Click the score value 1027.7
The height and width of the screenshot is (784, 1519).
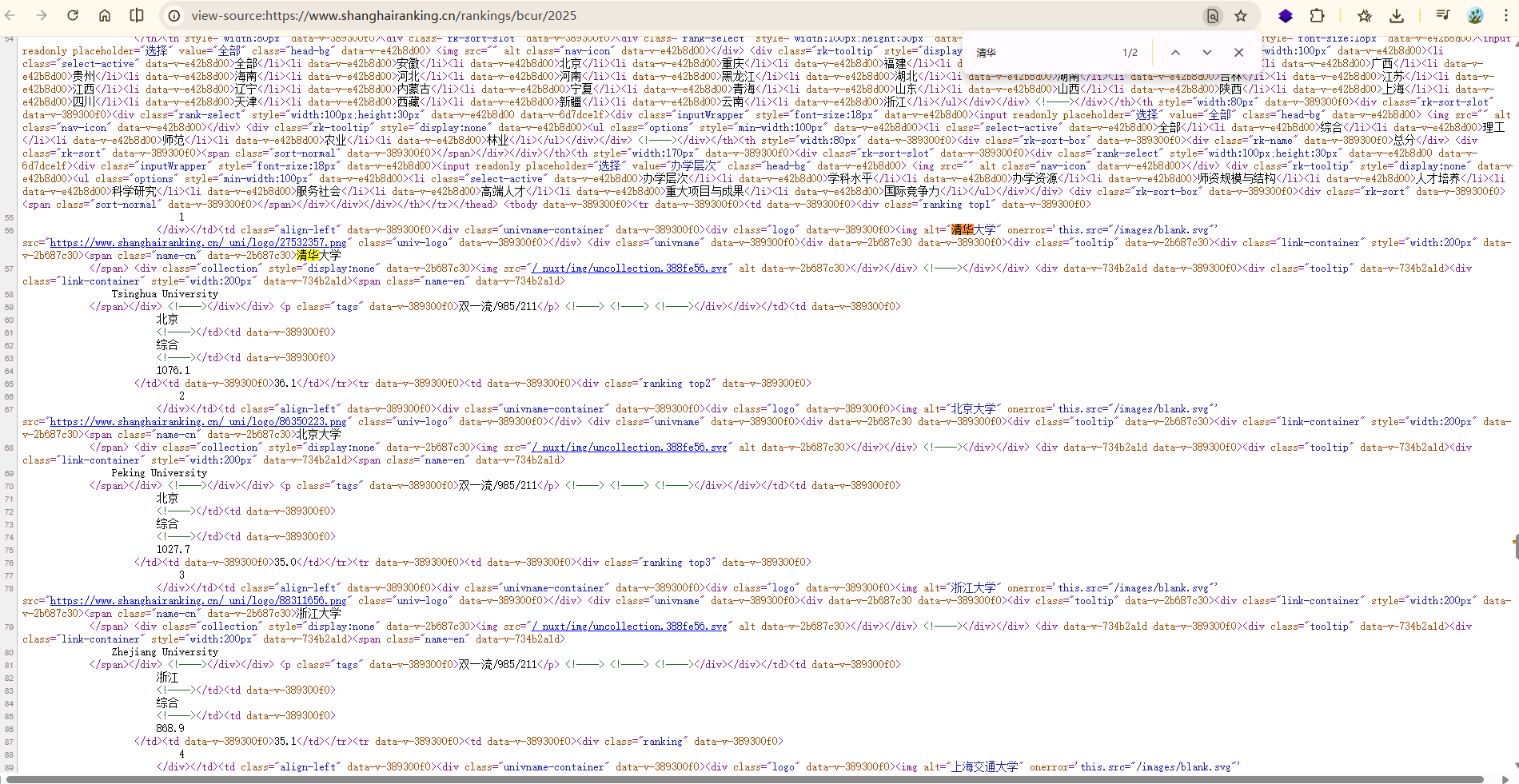click(173, 549)
